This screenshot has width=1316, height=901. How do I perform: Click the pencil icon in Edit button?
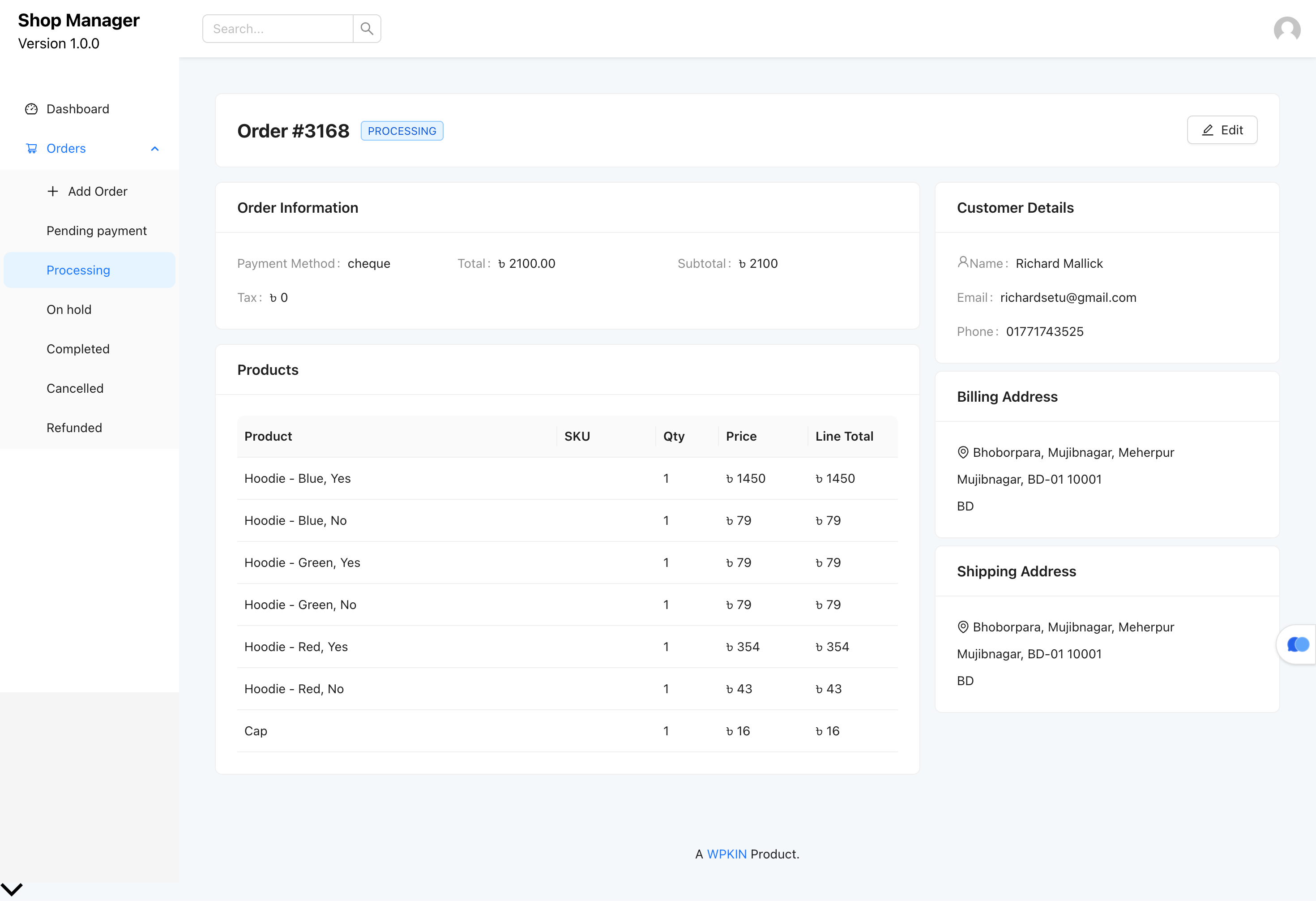[1207, 130]
